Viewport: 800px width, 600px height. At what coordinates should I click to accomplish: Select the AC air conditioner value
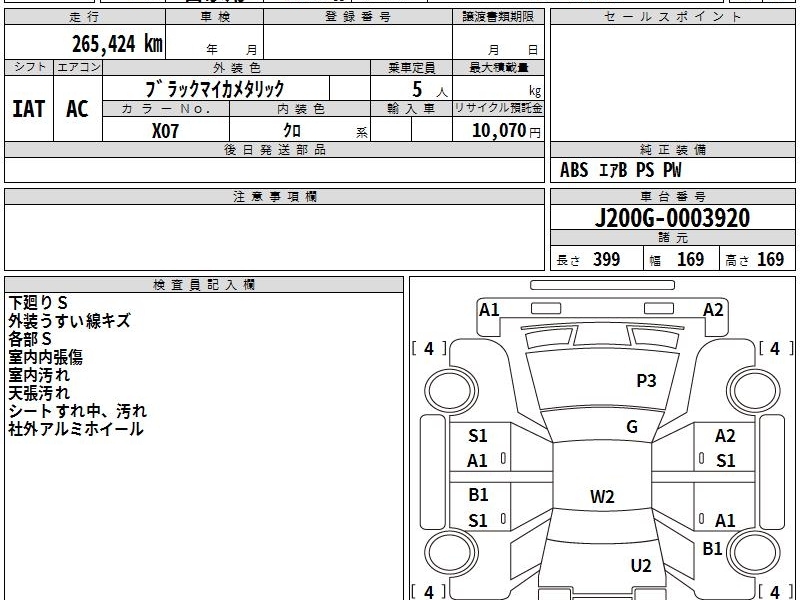click(x=78, y=109)
